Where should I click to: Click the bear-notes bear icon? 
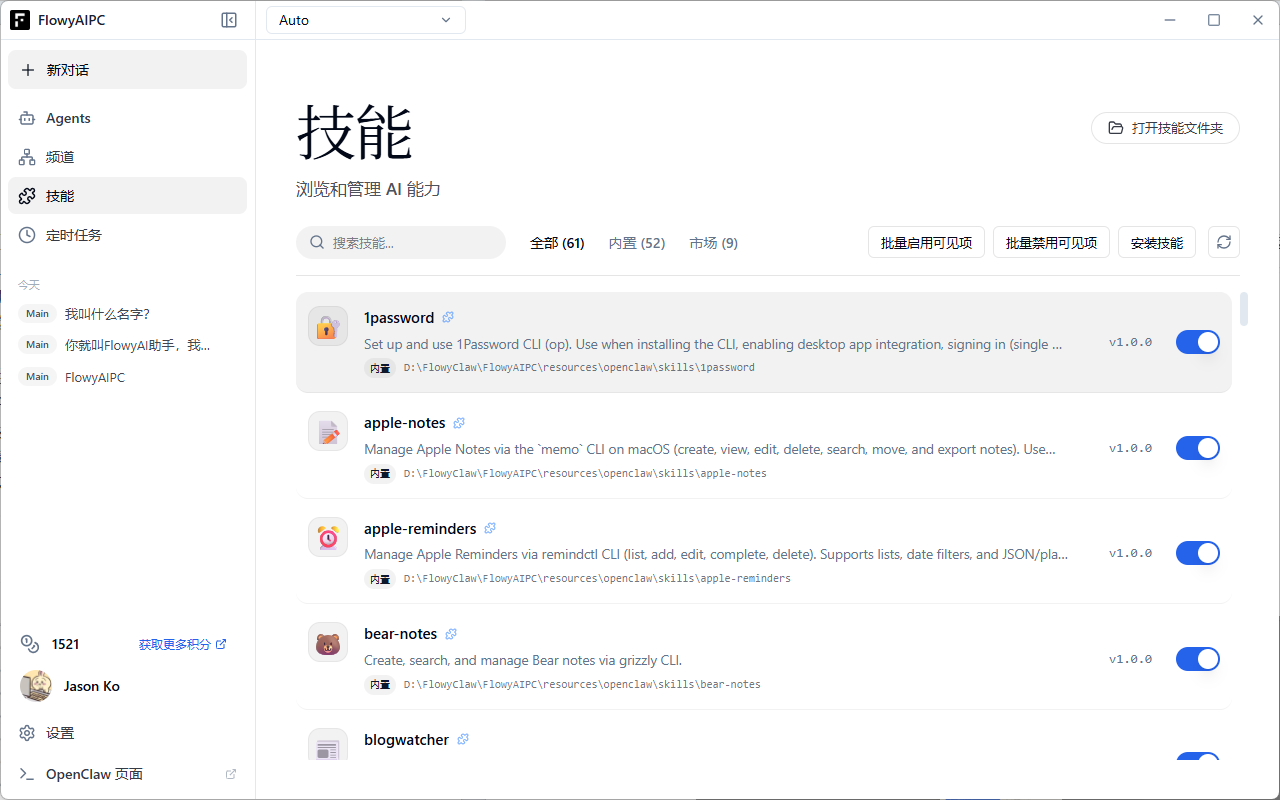327,642
